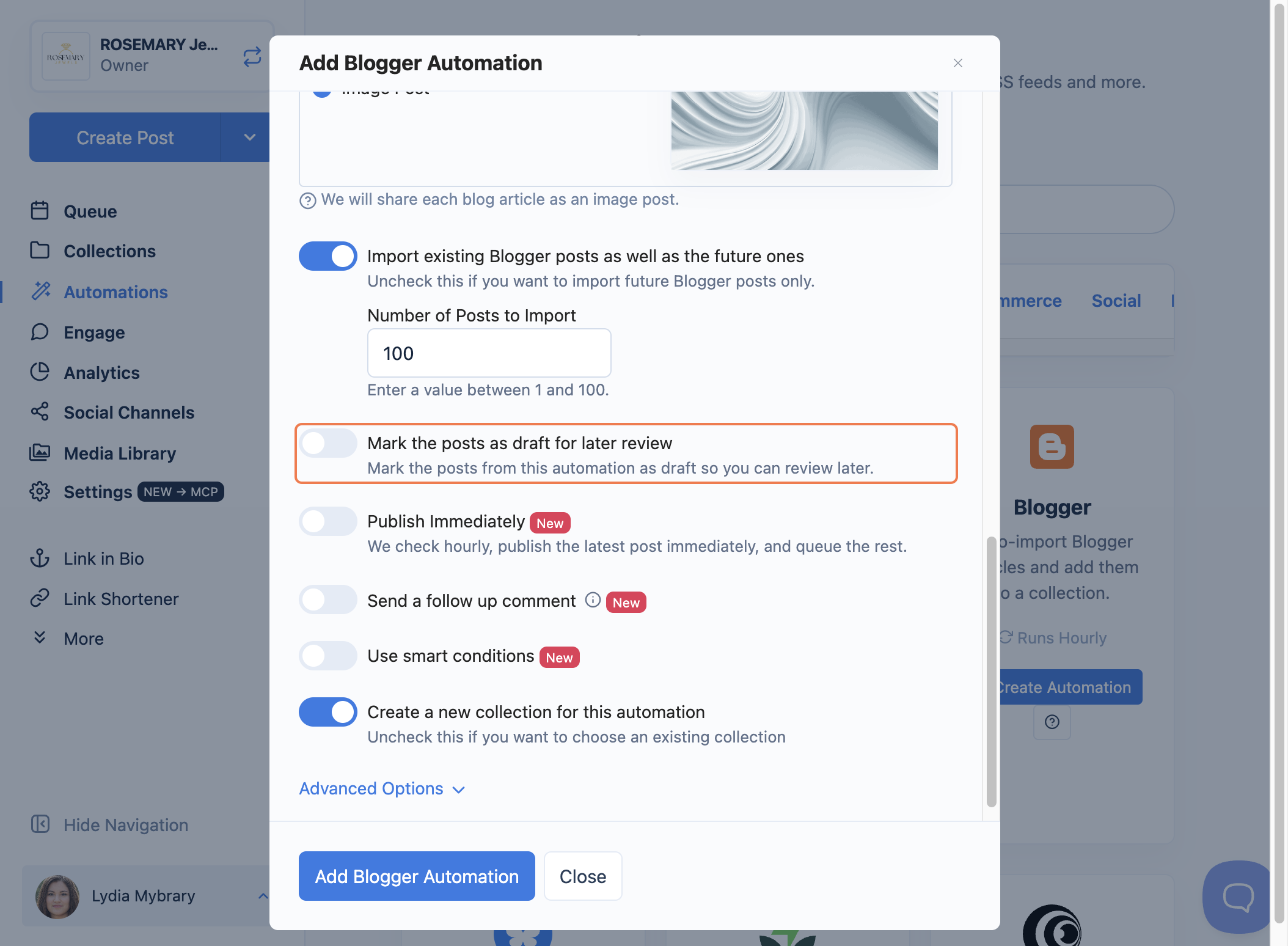Viewport: 1288px width, 946px height.
Task: Expand the More navigation section
Action: tap(84, 639)
